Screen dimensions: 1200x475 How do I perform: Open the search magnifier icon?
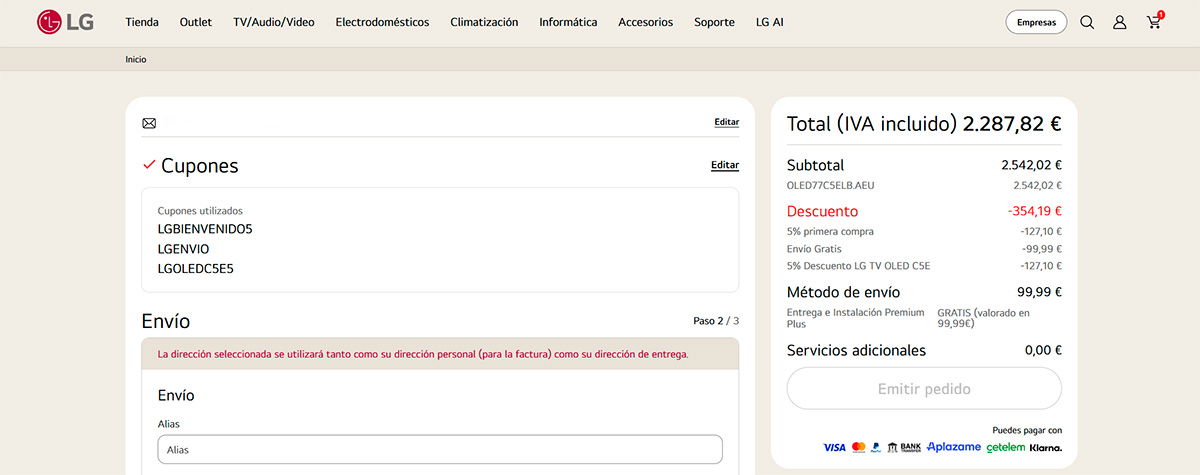[x=1087, y=22]
